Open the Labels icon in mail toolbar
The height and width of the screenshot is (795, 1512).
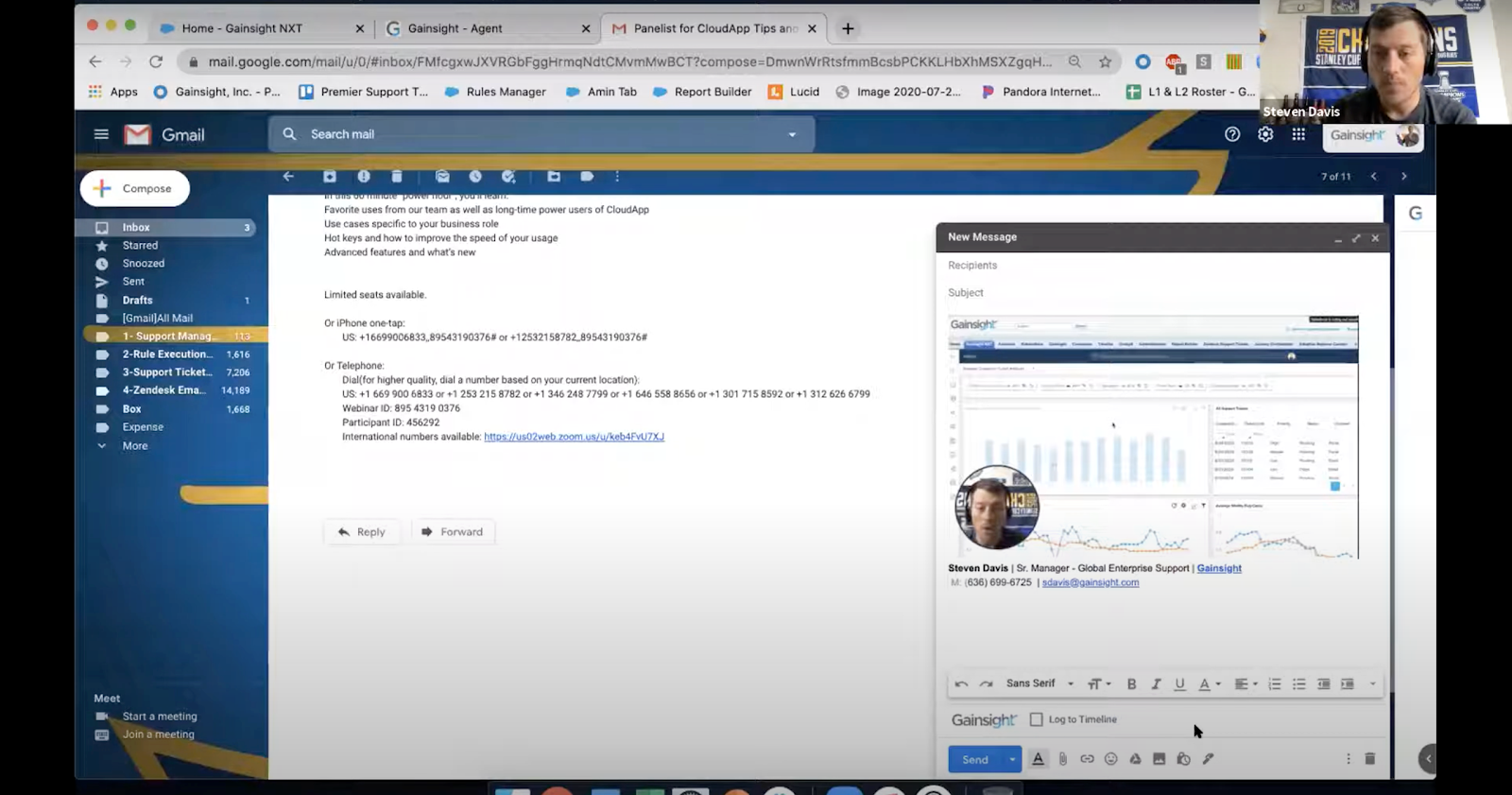point(587,177)
